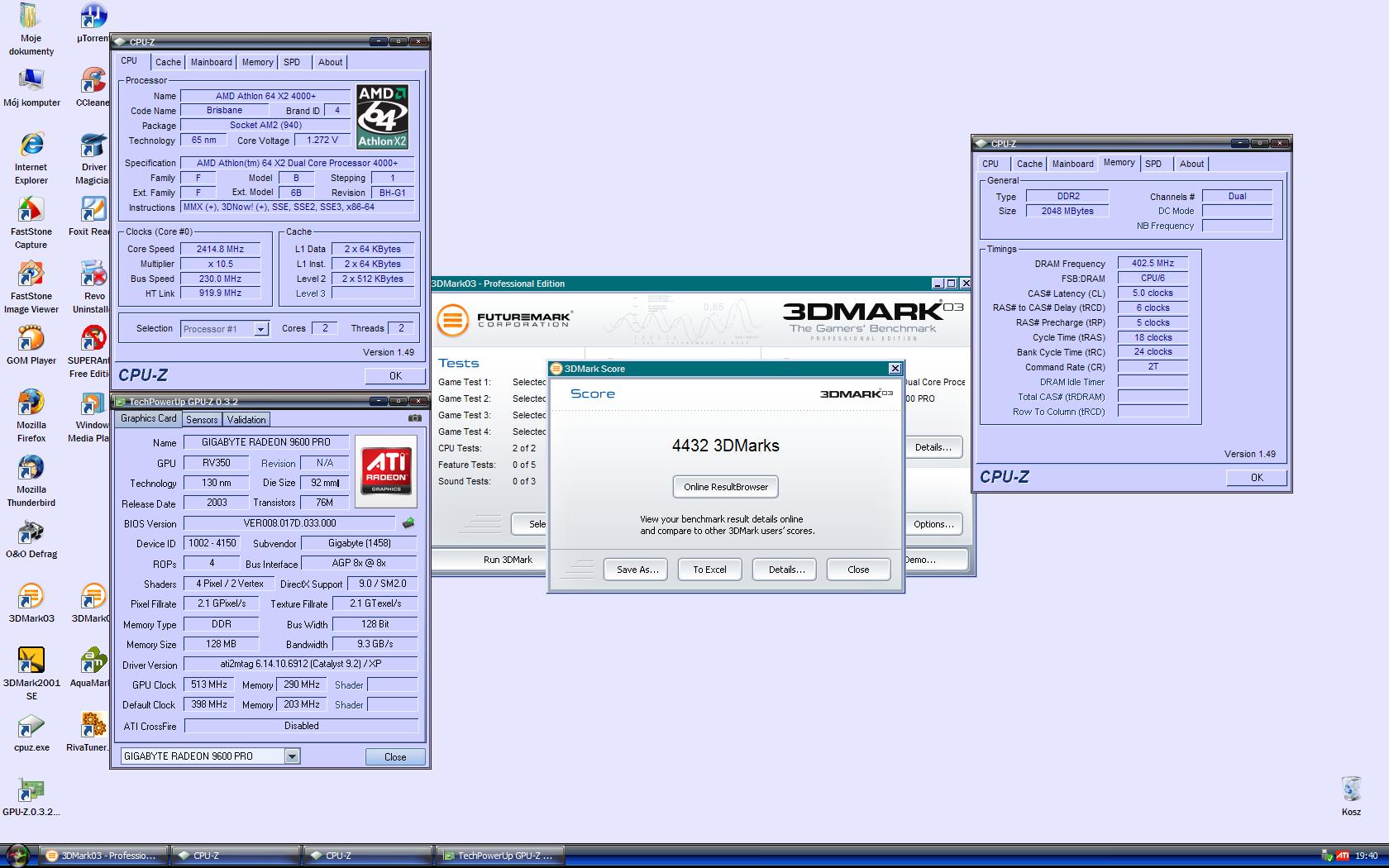Open the GIGABYTE RADEON 9600 PRO dropdown

292,756
